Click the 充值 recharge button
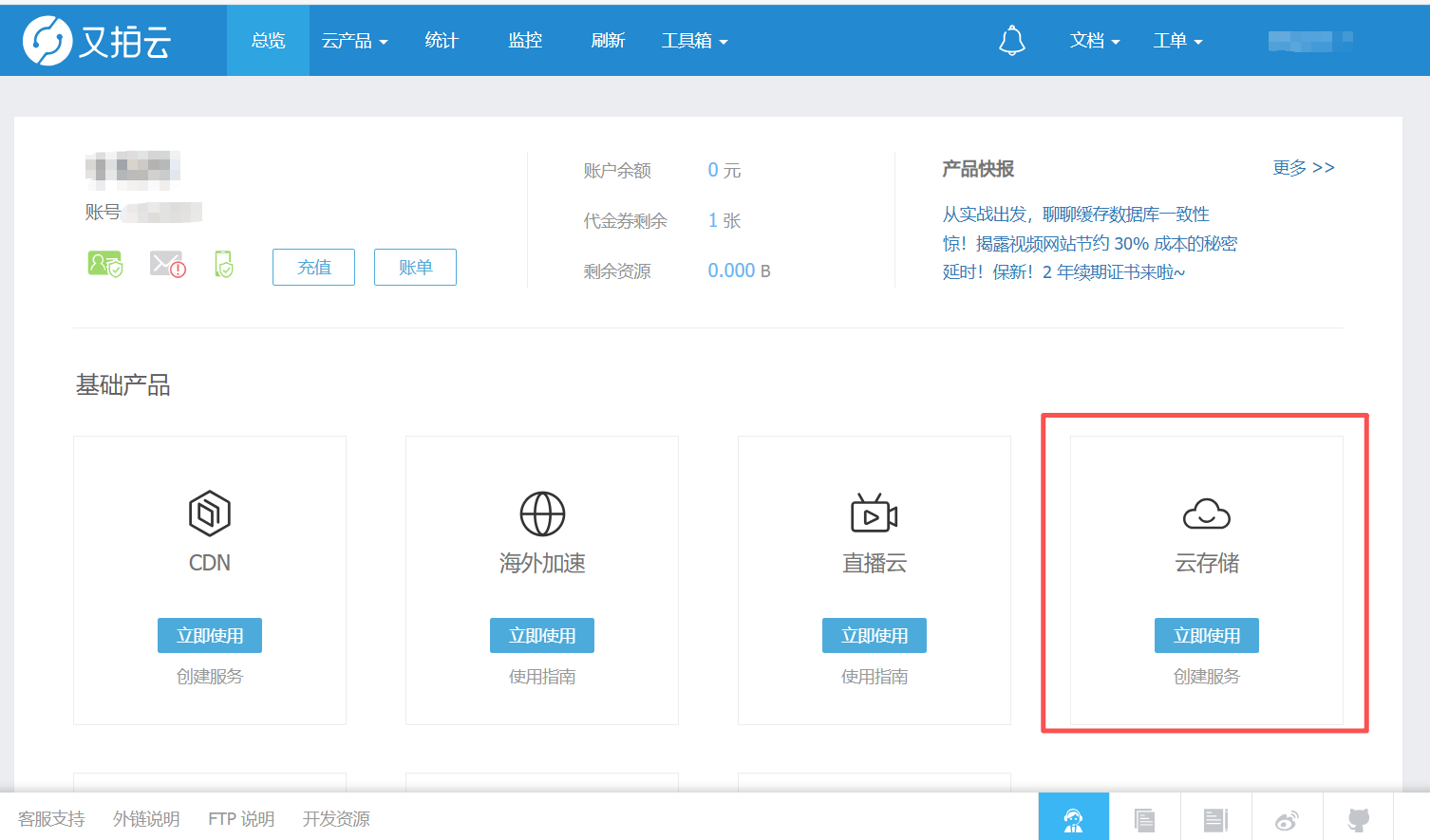Viewport: 1430px width, 840px height. [313, 268]
